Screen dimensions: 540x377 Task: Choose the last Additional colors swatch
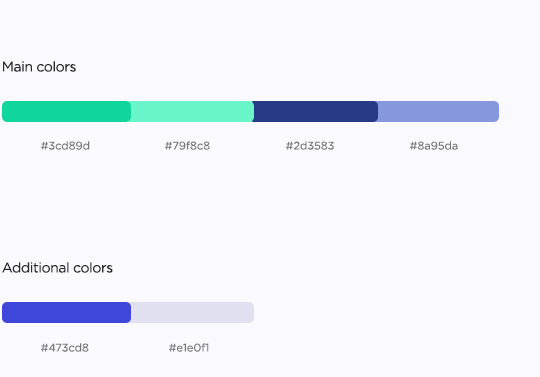(x=192, y=313)
